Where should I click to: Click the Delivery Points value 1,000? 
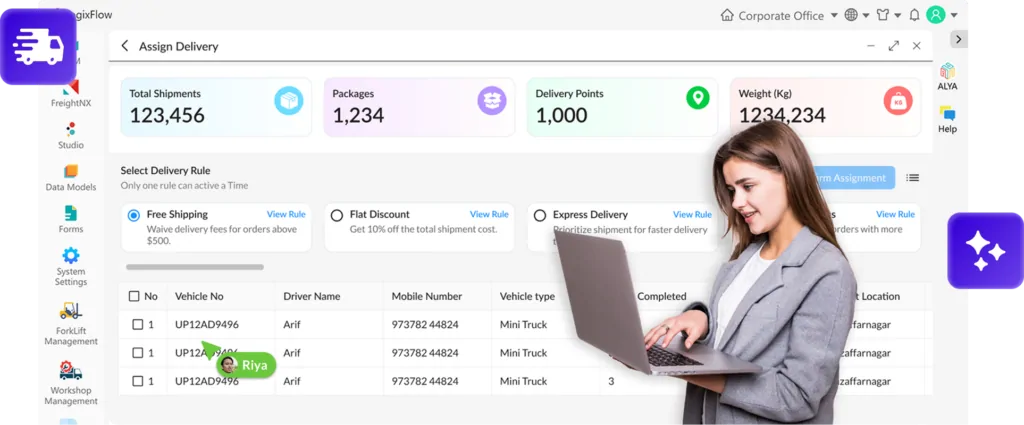562,116
